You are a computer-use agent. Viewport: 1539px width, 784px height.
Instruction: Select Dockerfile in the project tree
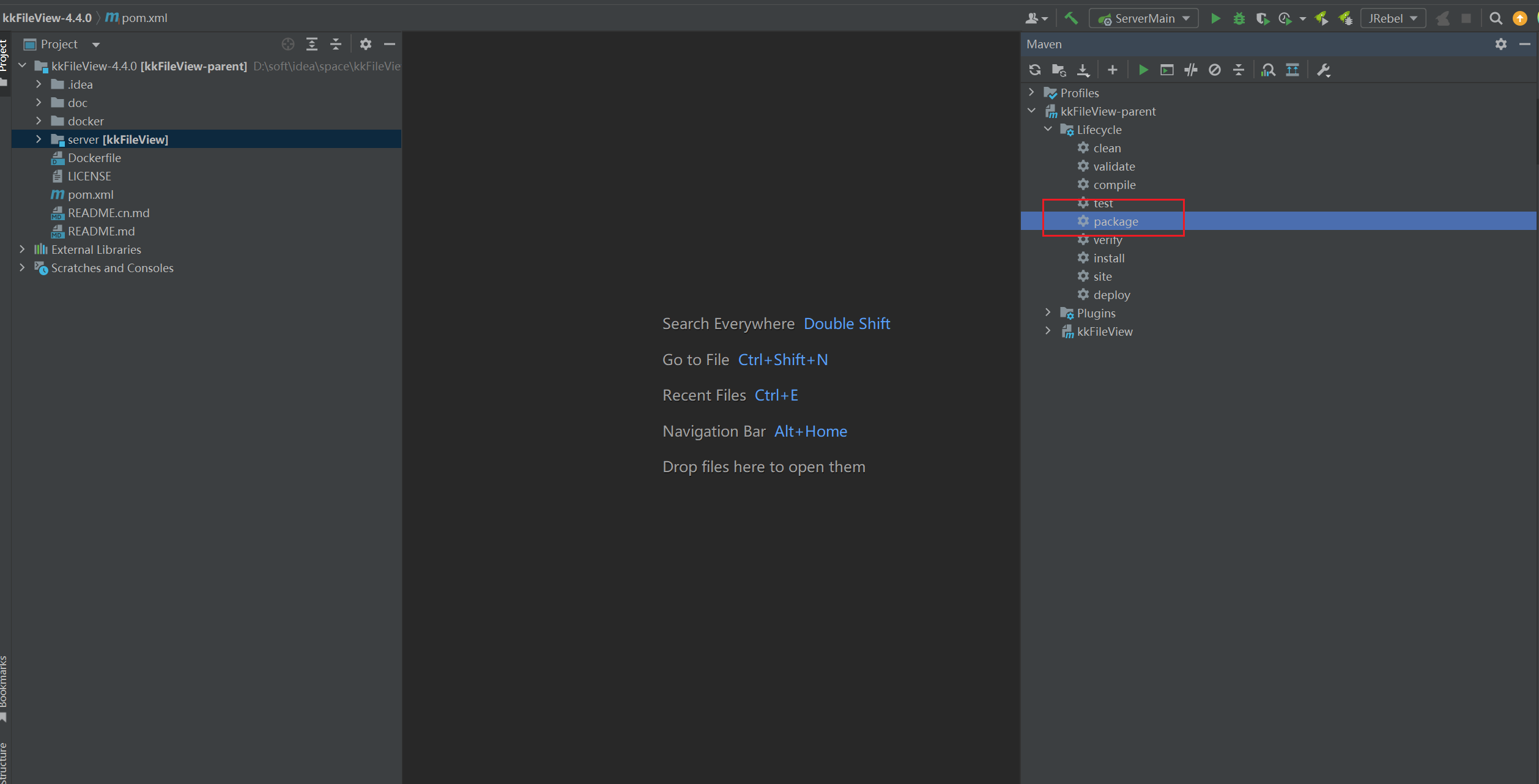click(94, 158)
